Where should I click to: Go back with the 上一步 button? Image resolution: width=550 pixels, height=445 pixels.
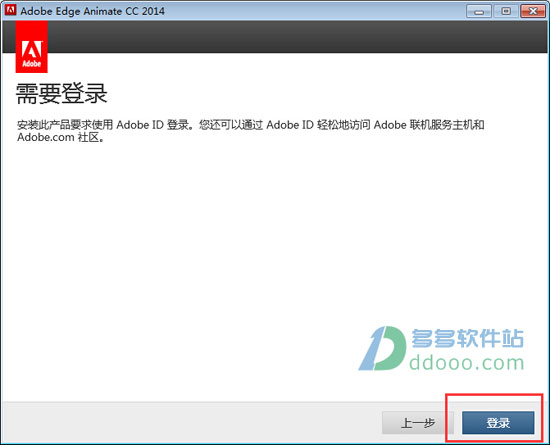click(x=417, y=423)
